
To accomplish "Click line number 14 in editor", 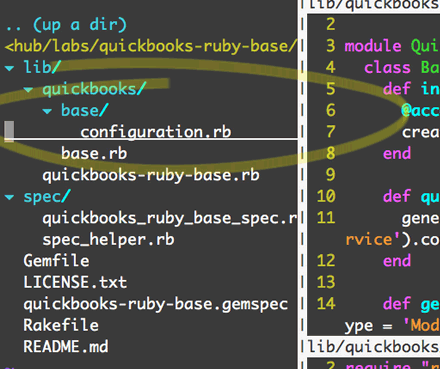I will click(x=326, y=304).
